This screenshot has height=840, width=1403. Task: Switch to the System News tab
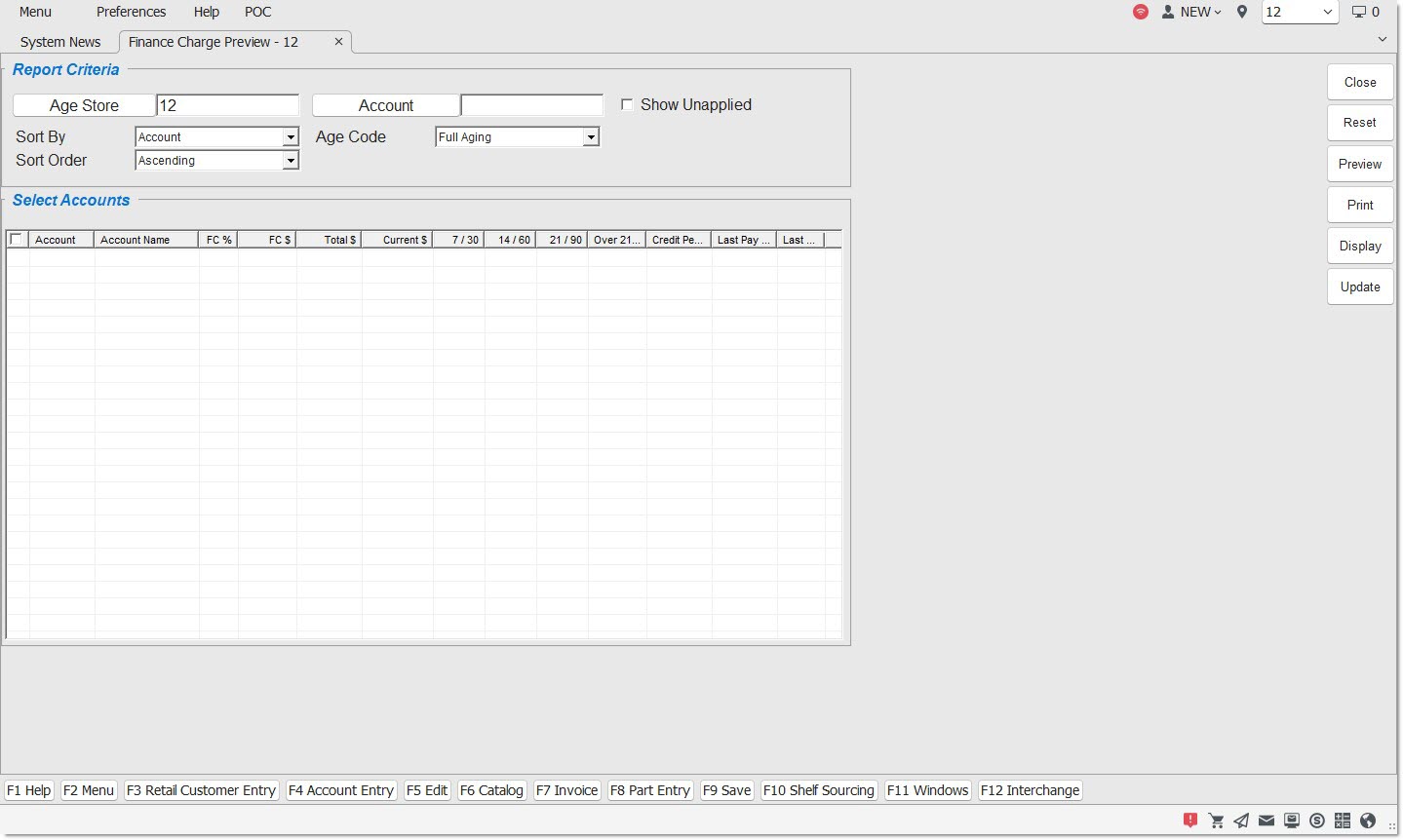[x=60, y=42]
